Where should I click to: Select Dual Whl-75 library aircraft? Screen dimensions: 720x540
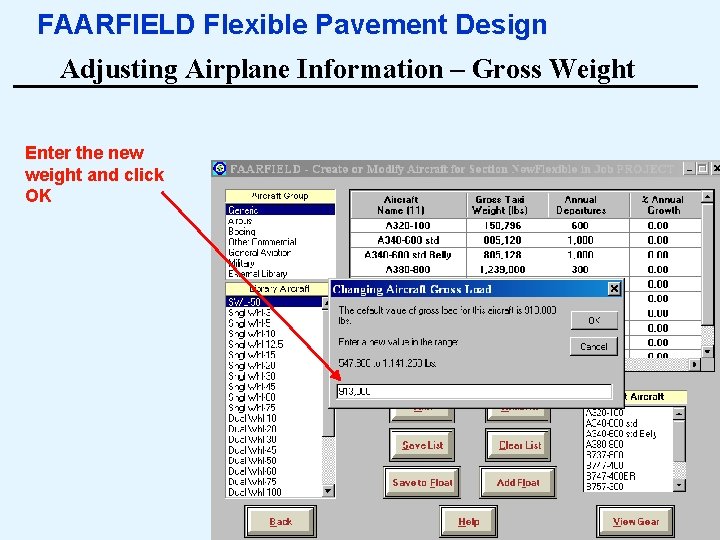tap(274, 482)
